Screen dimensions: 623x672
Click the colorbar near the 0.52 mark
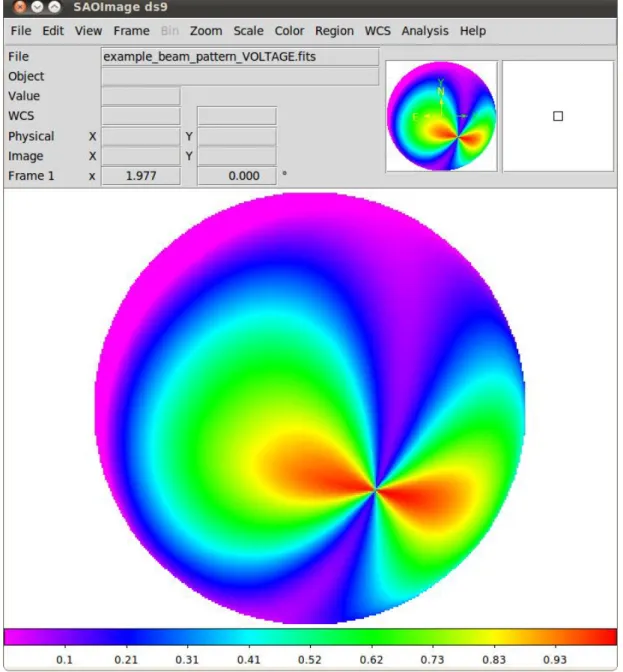coord(310,637)
